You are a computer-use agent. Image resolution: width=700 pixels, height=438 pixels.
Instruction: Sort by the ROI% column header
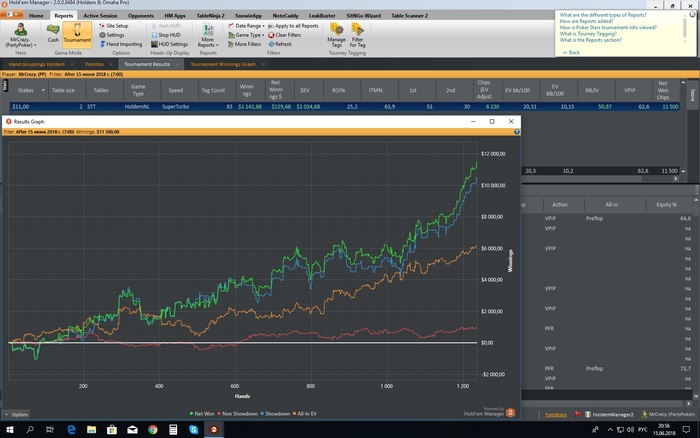pos(338,90)
